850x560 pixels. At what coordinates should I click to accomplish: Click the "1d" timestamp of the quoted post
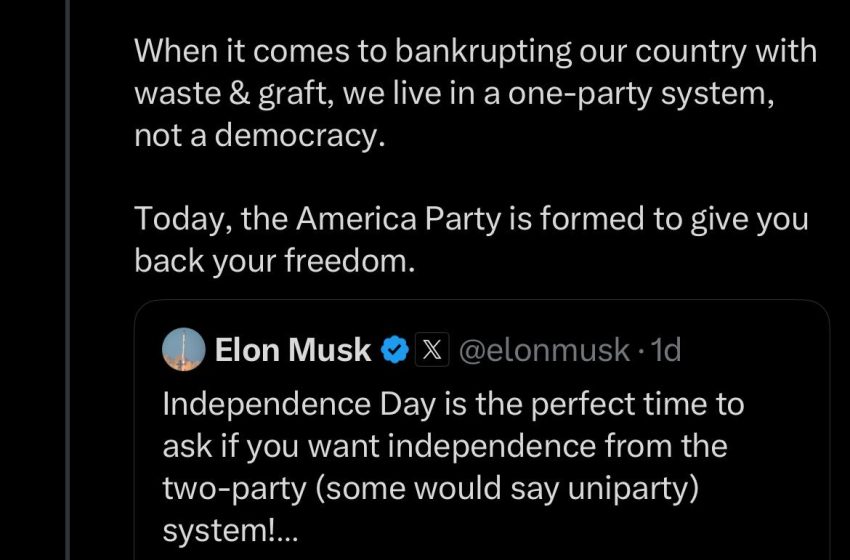pyautogui.click(x=665, y=350)
